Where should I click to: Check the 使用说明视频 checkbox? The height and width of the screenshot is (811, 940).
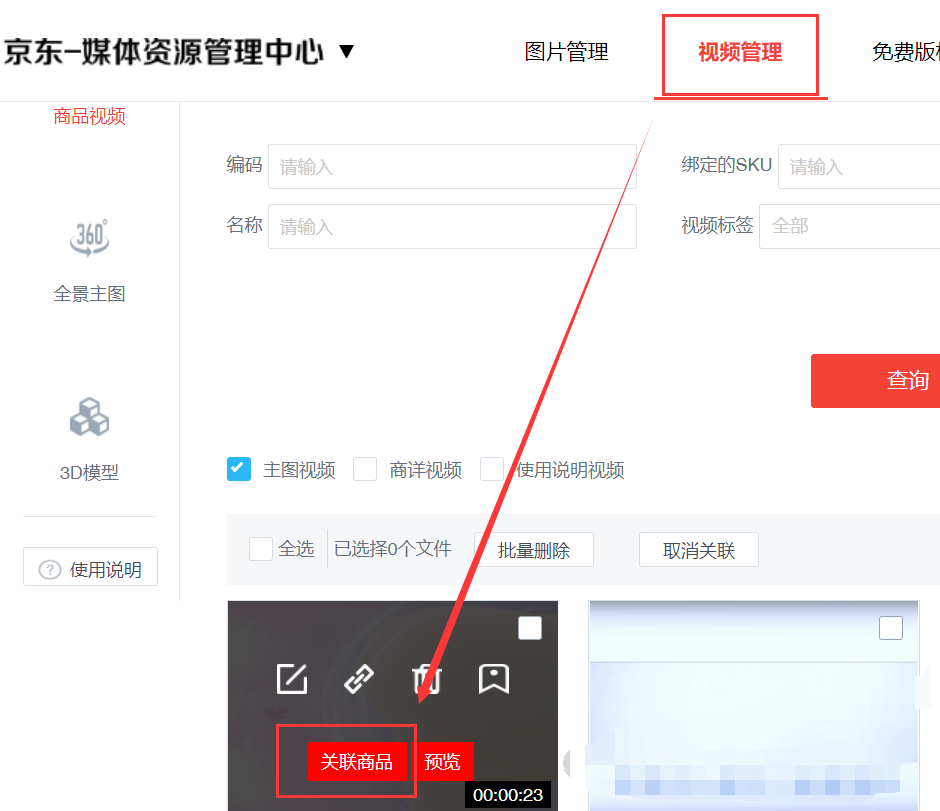click(x=492, y=469)
